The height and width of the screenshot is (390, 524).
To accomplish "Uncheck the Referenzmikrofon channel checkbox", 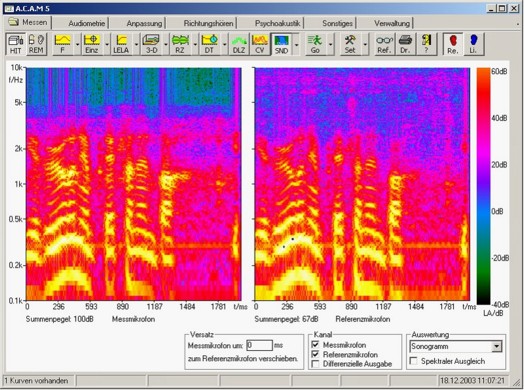I will [x=315, y=354].
